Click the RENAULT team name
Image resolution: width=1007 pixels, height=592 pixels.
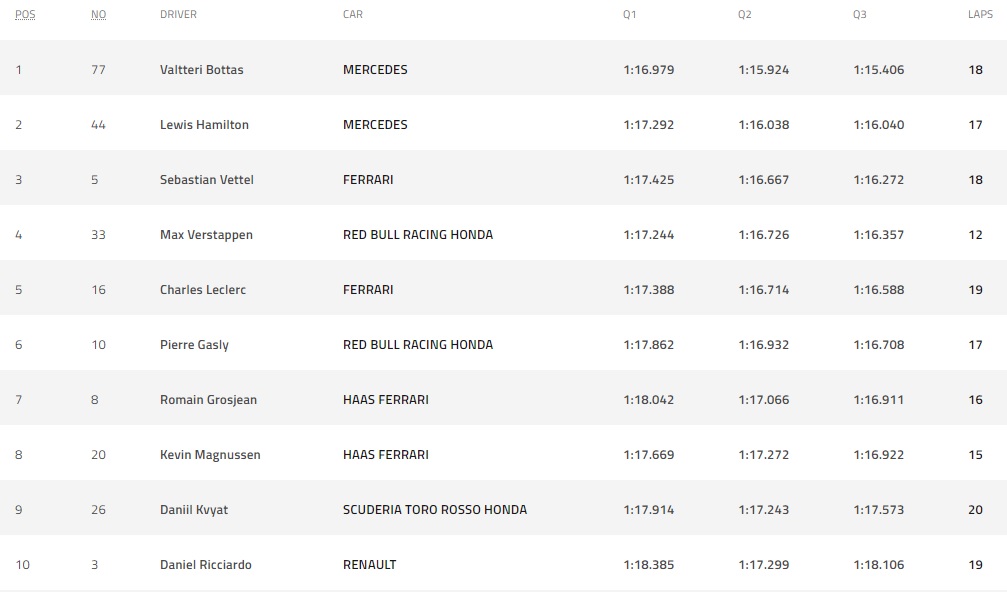click(x=369, y=565)
